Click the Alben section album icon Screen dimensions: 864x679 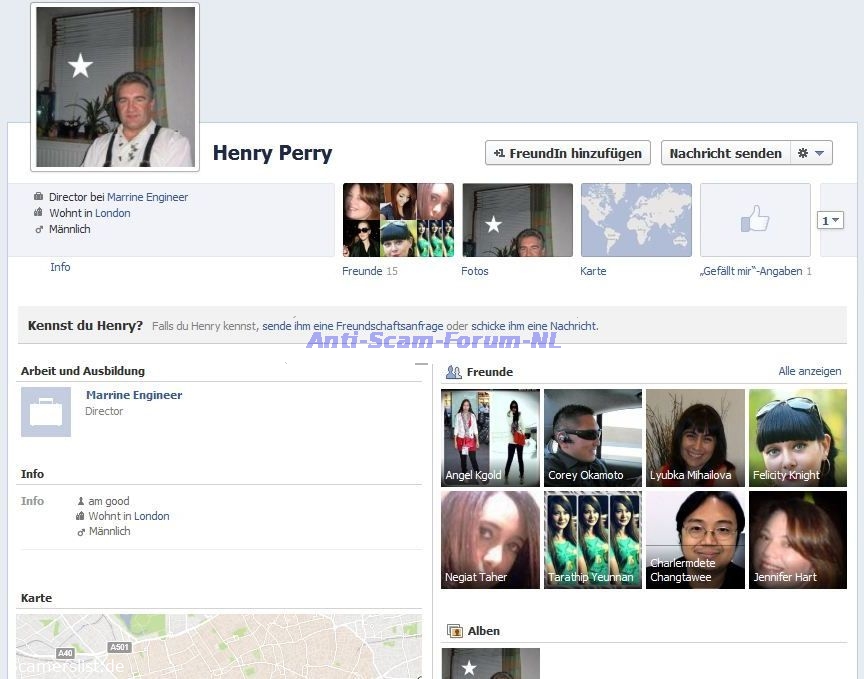[x=455, y=631]
